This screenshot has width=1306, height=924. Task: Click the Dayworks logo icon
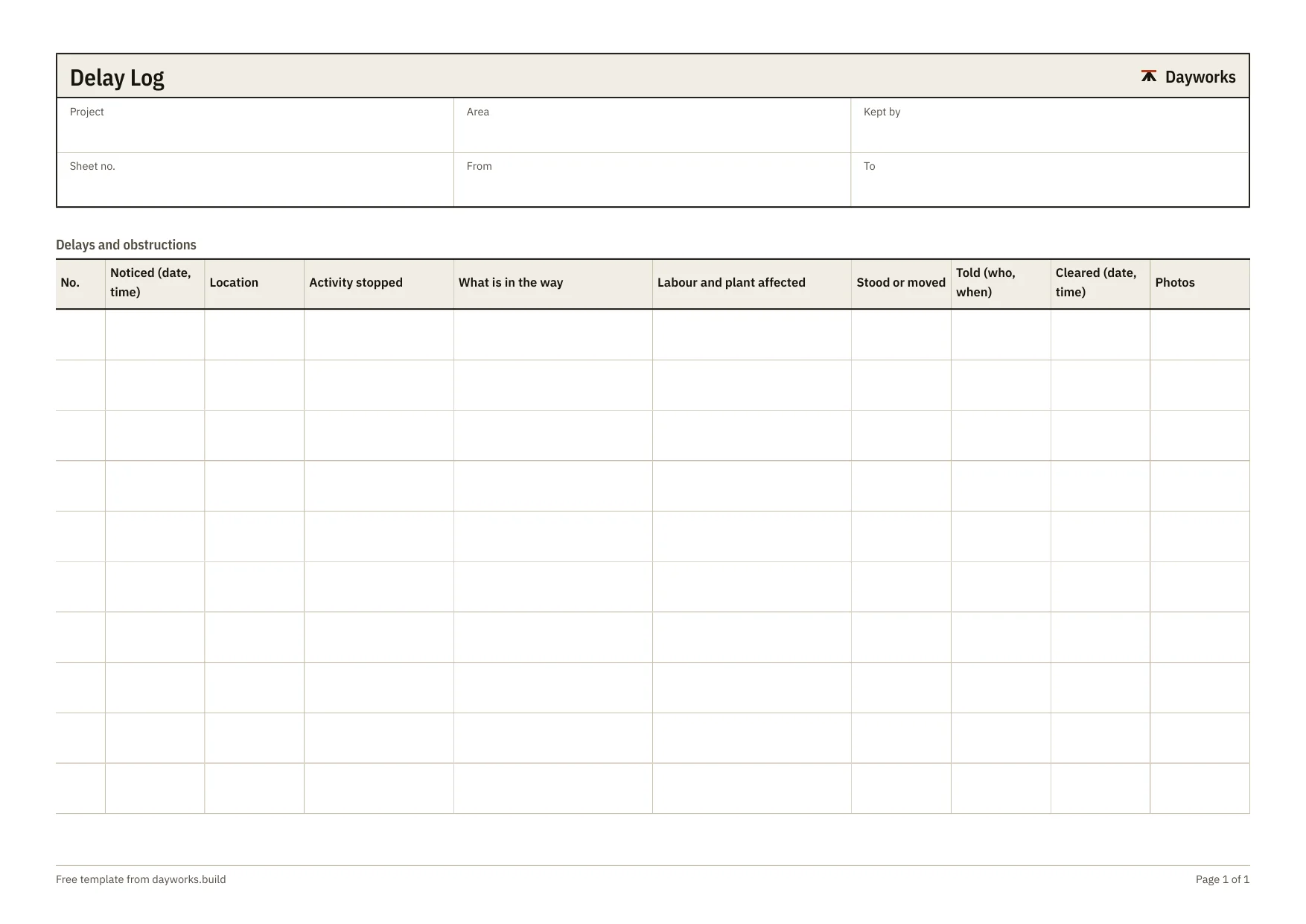tap(1149, 76)
